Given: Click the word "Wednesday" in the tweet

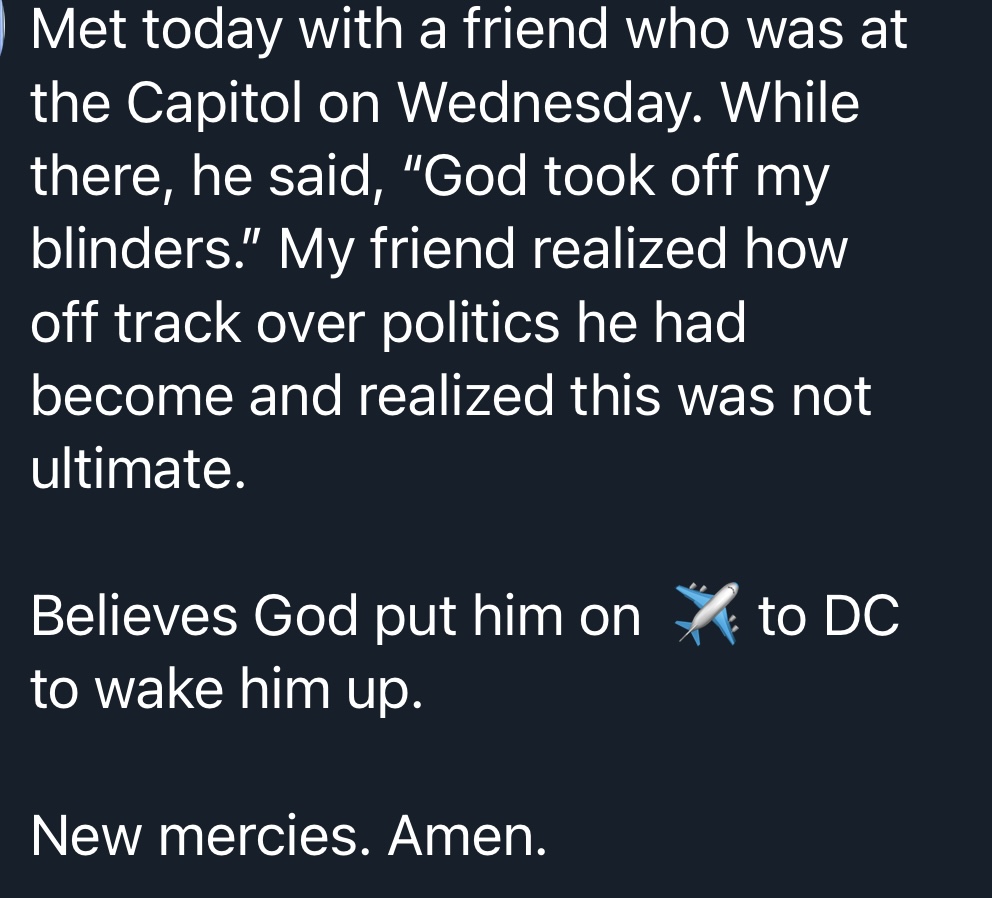Looking at the screenshot, I should coord(547,103).
